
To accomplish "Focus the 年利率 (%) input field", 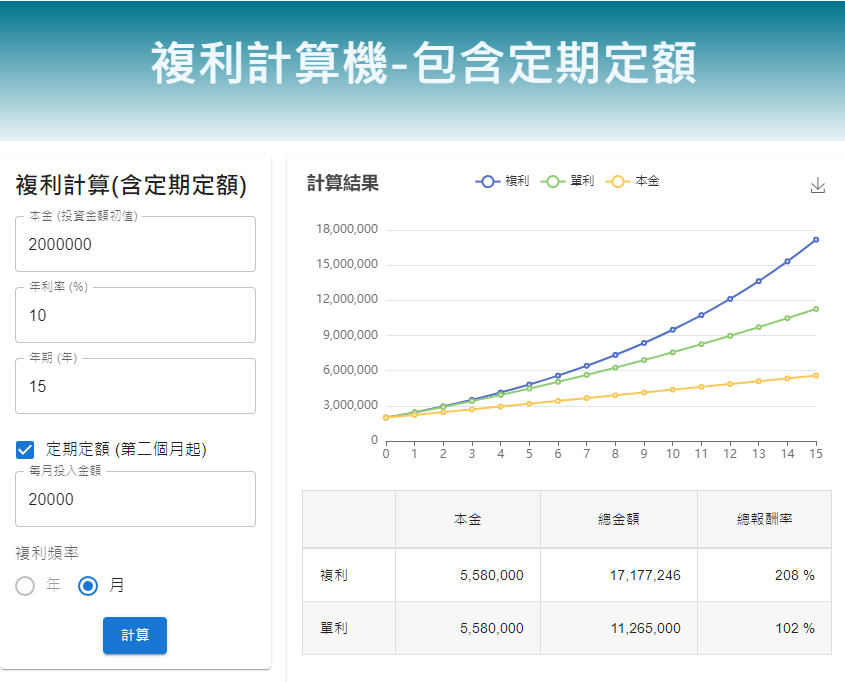I will [135, 316].
